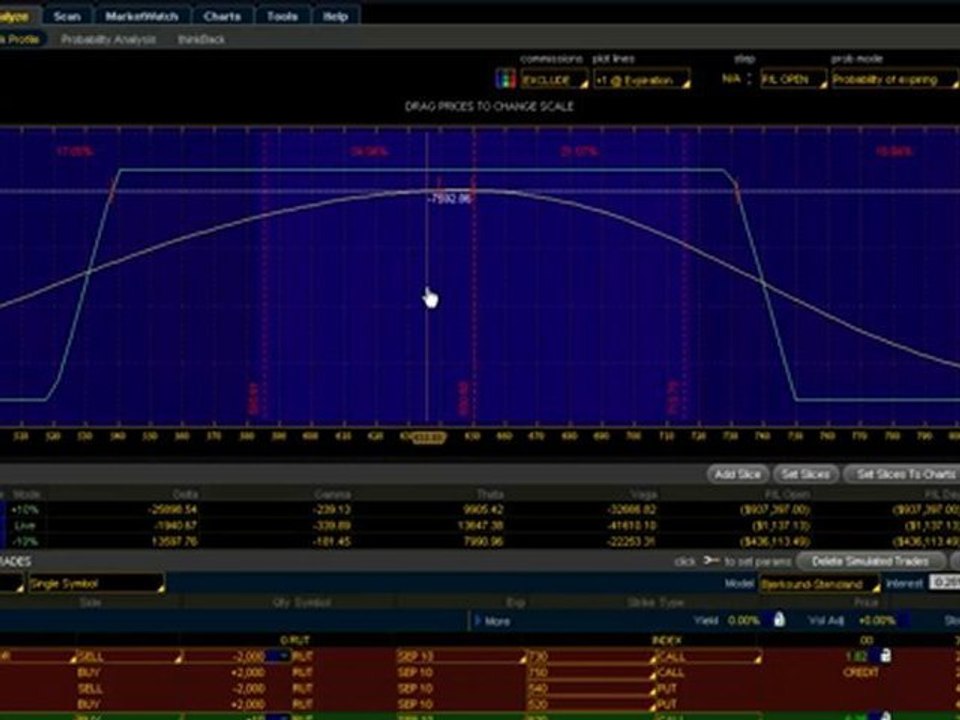Click the multicolor chart settings icon
960x720 pixels.
pos(505,79)
